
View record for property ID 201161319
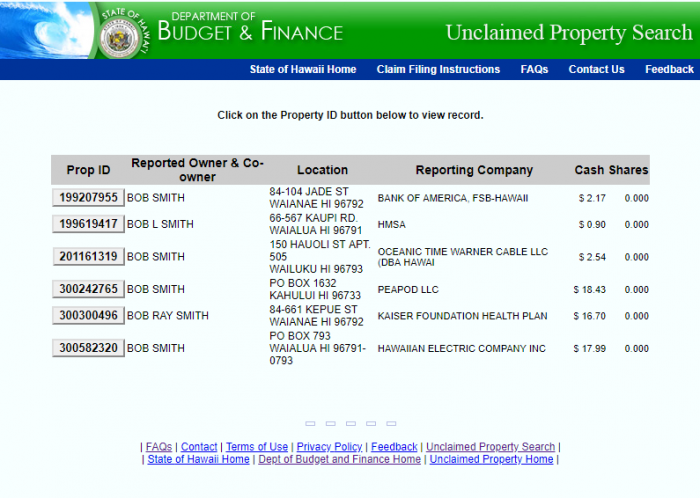88,256
